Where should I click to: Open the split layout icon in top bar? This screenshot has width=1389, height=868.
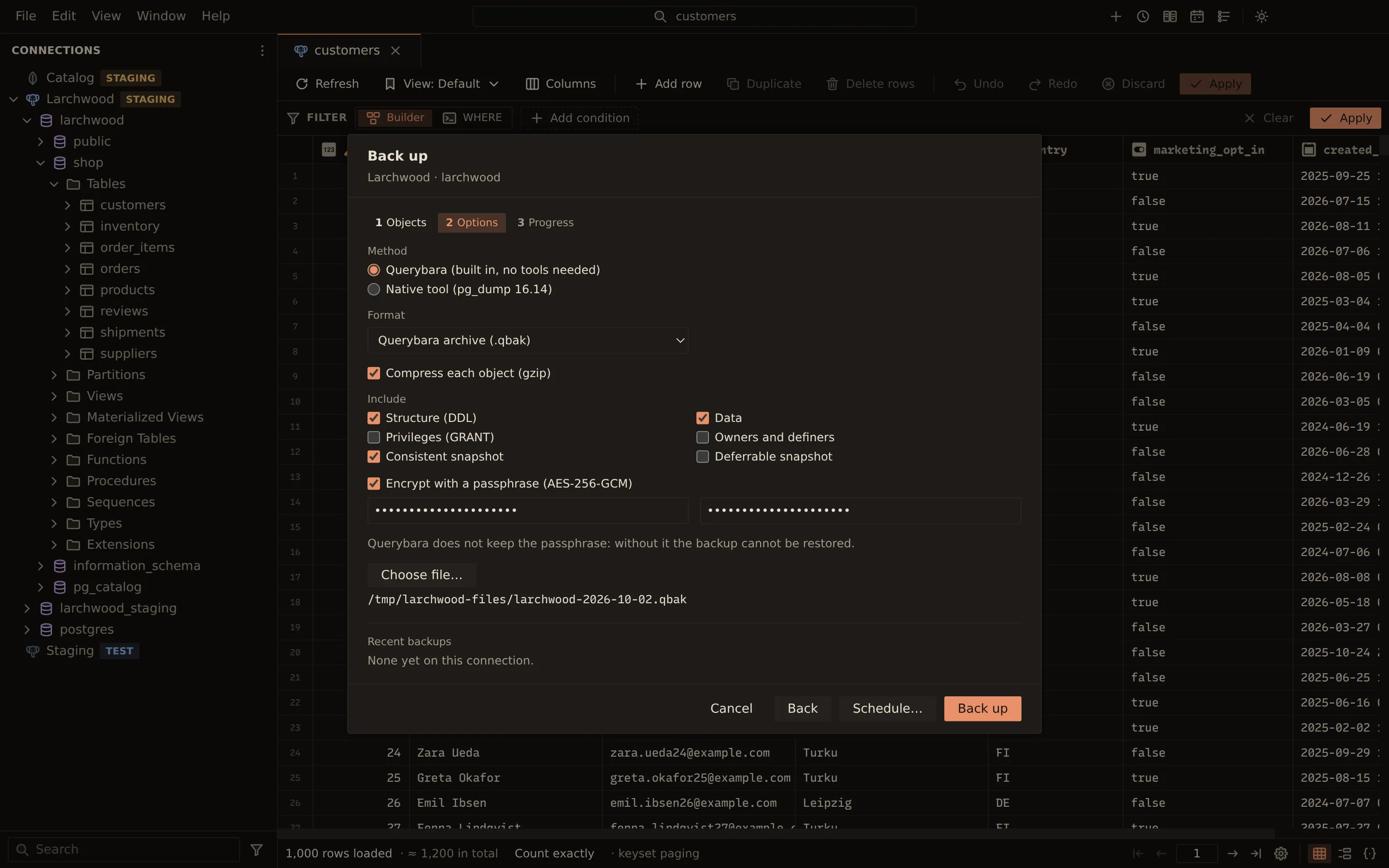tap(1170, 17)
